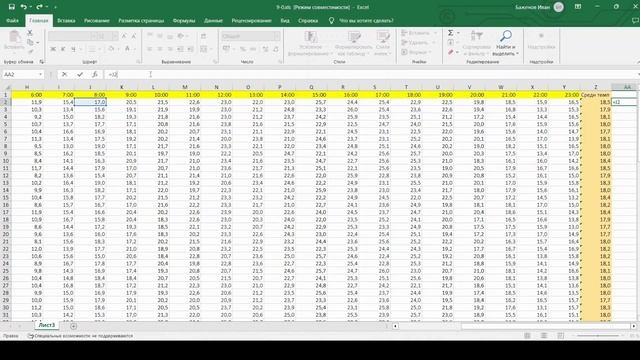Screen dimensions: 640x360
Task: Open Customize Quick Access Toolbar arrow
Action: click(55, 7)
